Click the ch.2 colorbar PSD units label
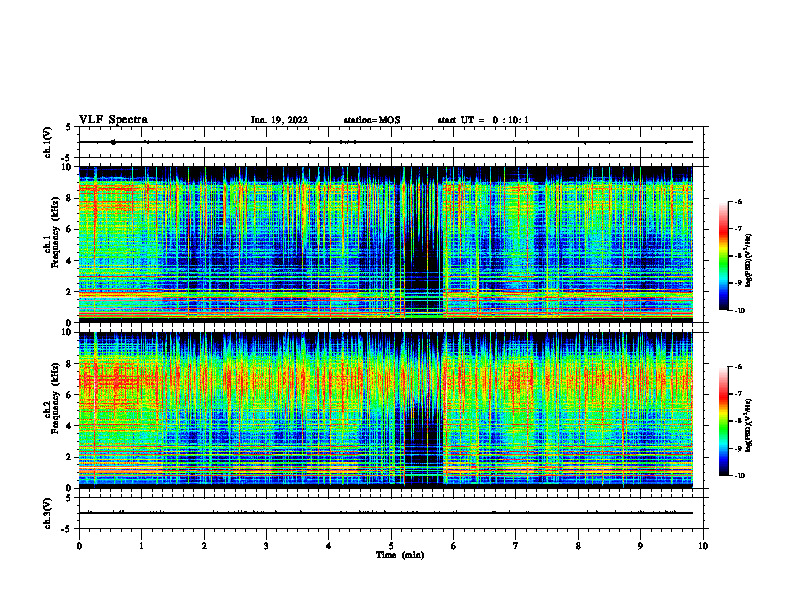 [x=748, y=425]
